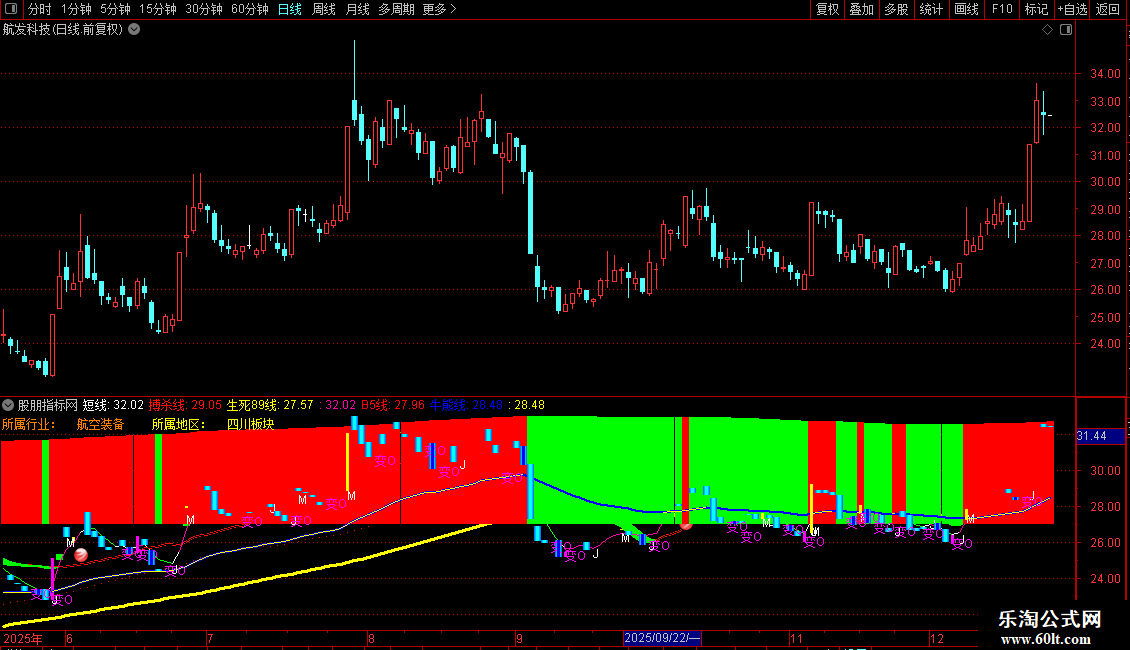The width and height of the screenshot is (1130, 650).
Task: Select the 30分钟 period tab
Action: tap(203, 9)
